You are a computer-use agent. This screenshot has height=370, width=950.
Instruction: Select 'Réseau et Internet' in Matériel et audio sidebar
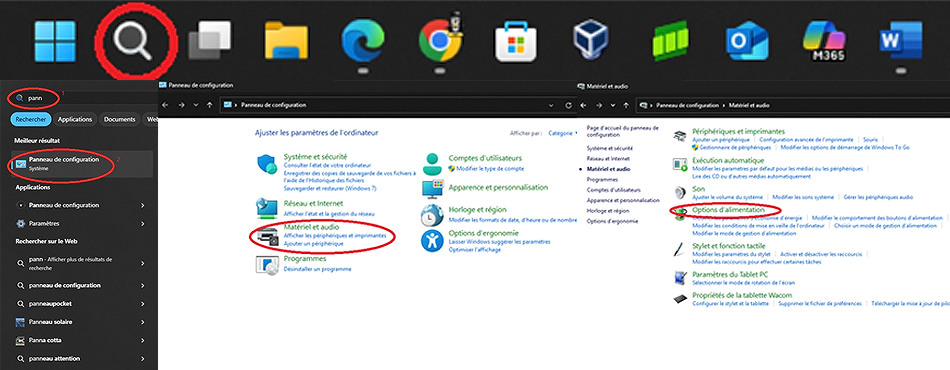coord(609,158)
